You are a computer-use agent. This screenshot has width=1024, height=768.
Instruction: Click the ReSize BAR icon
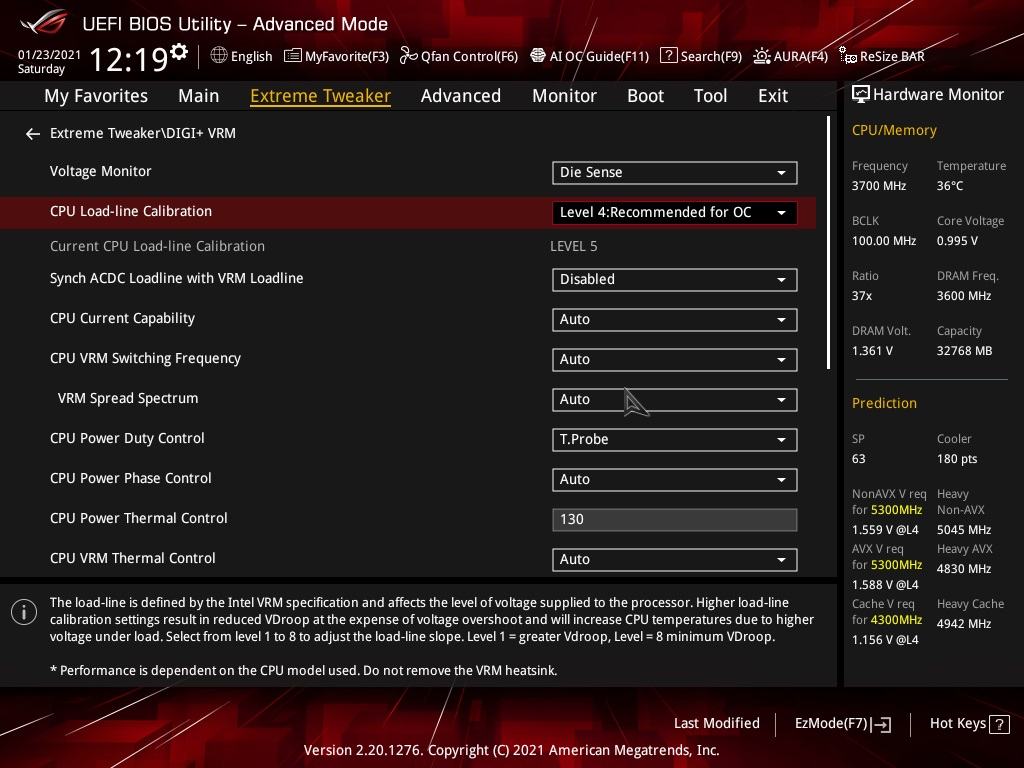click(x=848, y=56)
